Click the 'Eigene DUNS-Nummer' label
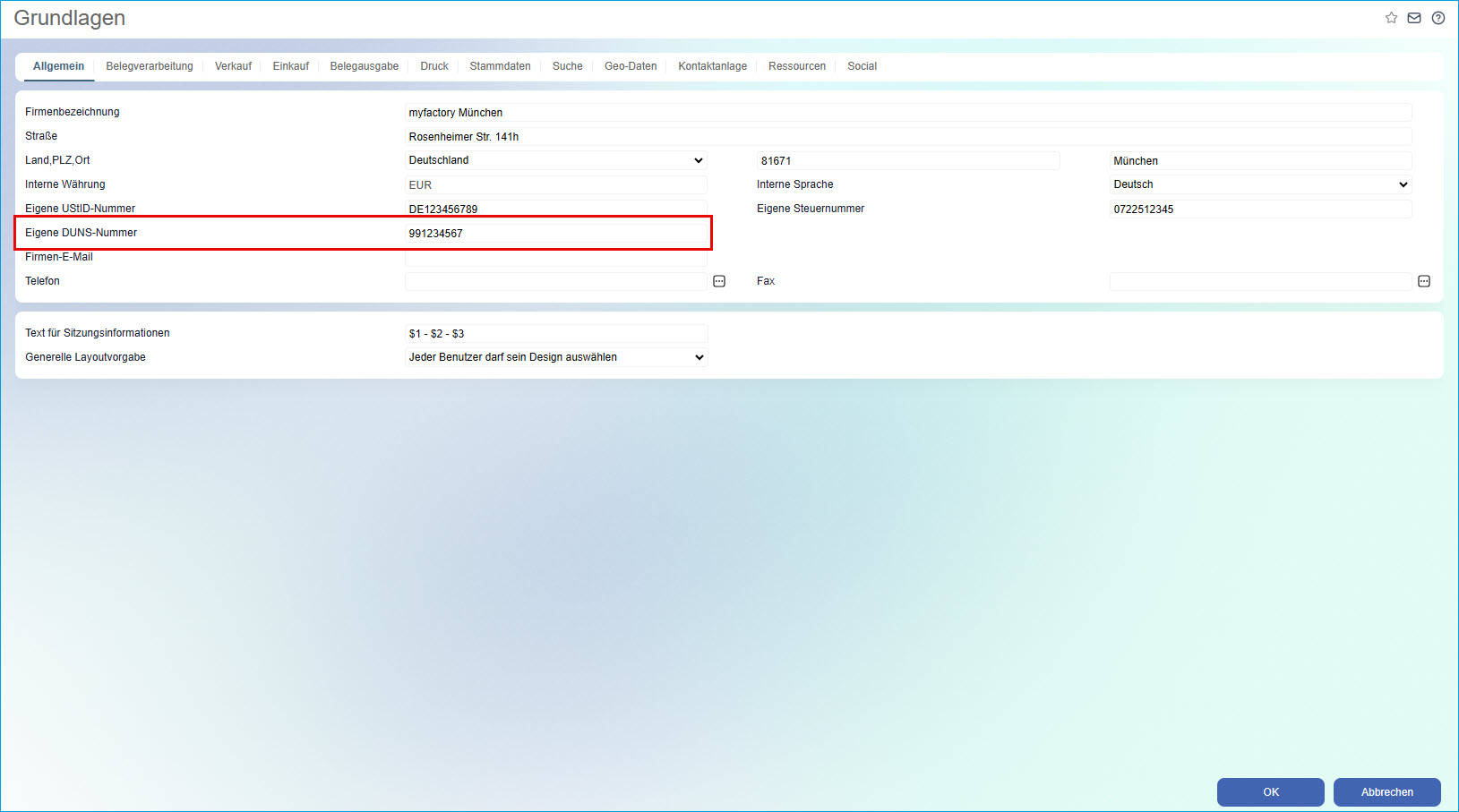Viewport: 1459px width, 812px height. (x=81, y=233)
